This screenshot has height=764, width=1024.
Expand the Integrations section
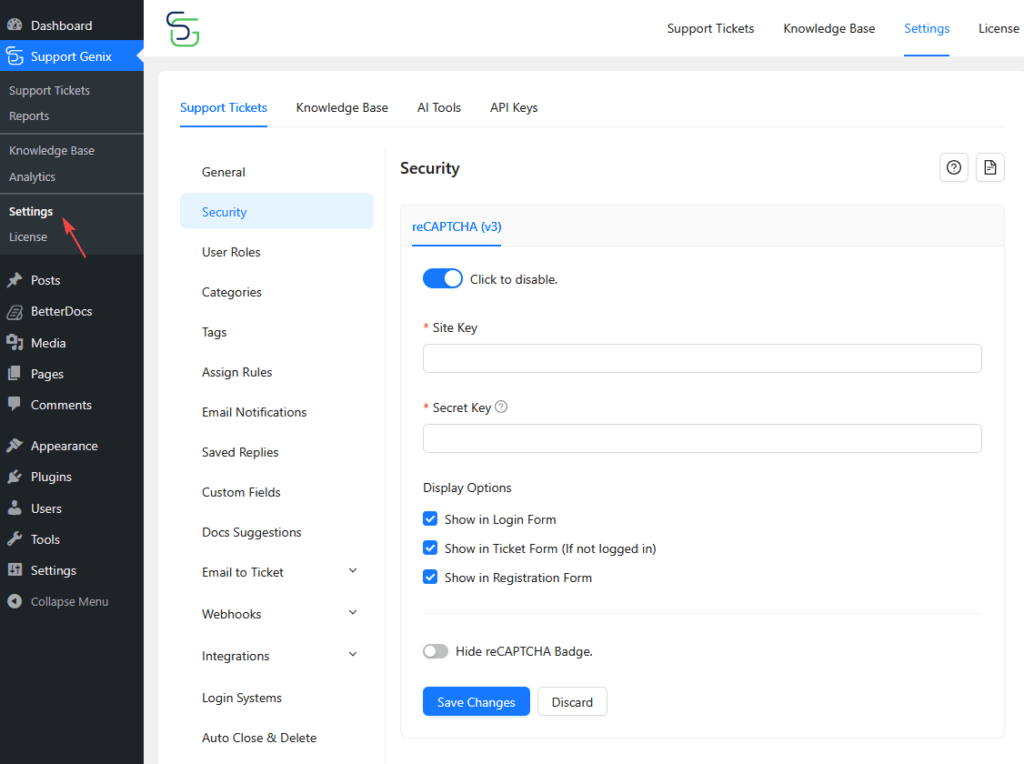coord(352,655)
